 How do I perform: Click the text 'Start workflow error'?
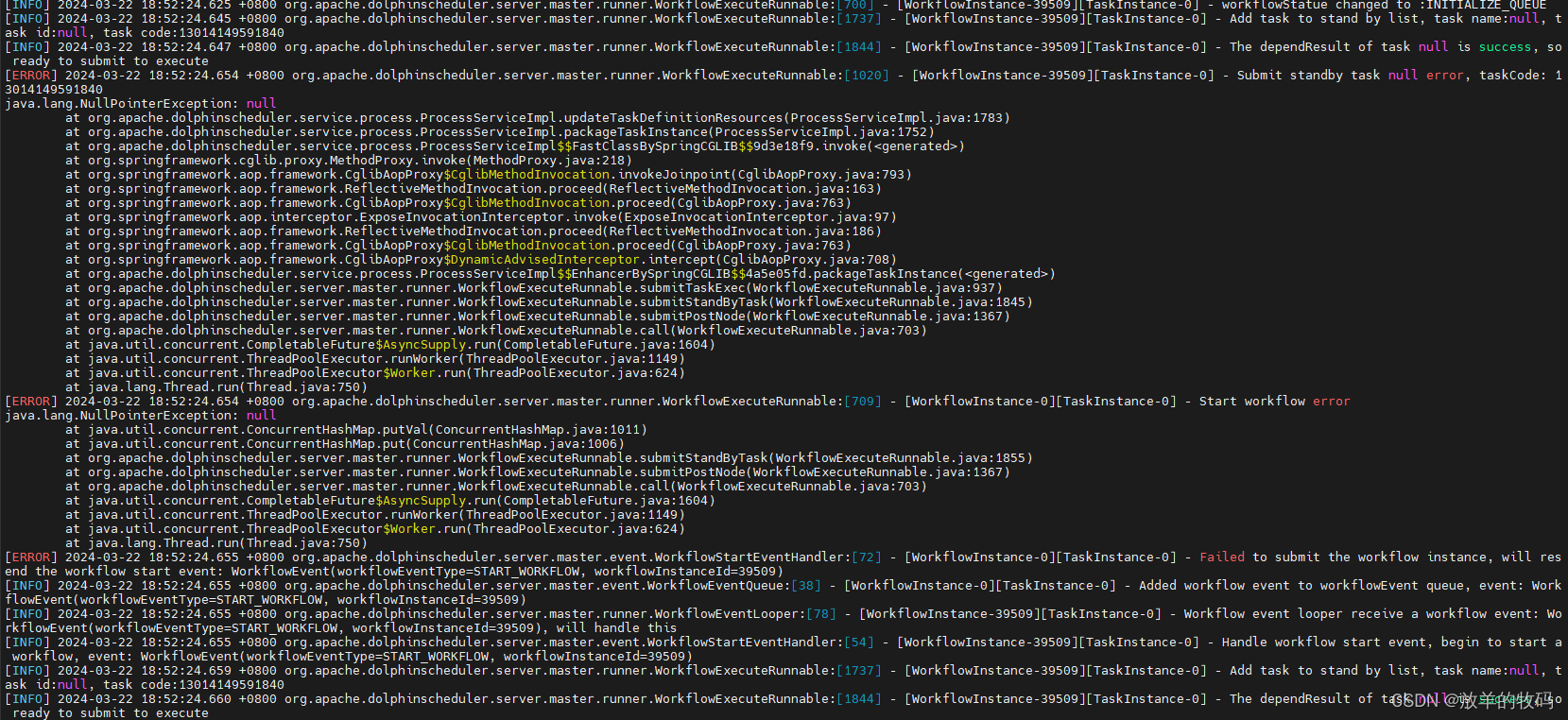pos(1275,401)
